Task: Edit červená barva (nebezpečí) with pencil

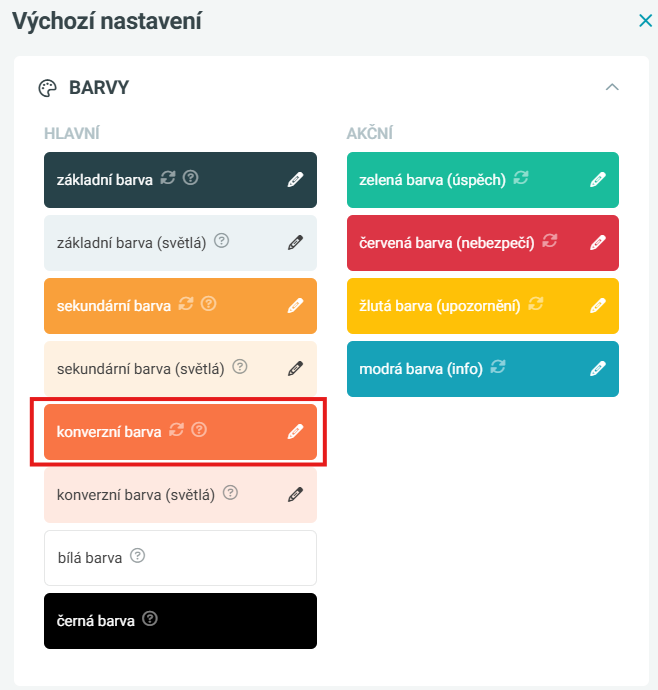Action: [598, 243]
